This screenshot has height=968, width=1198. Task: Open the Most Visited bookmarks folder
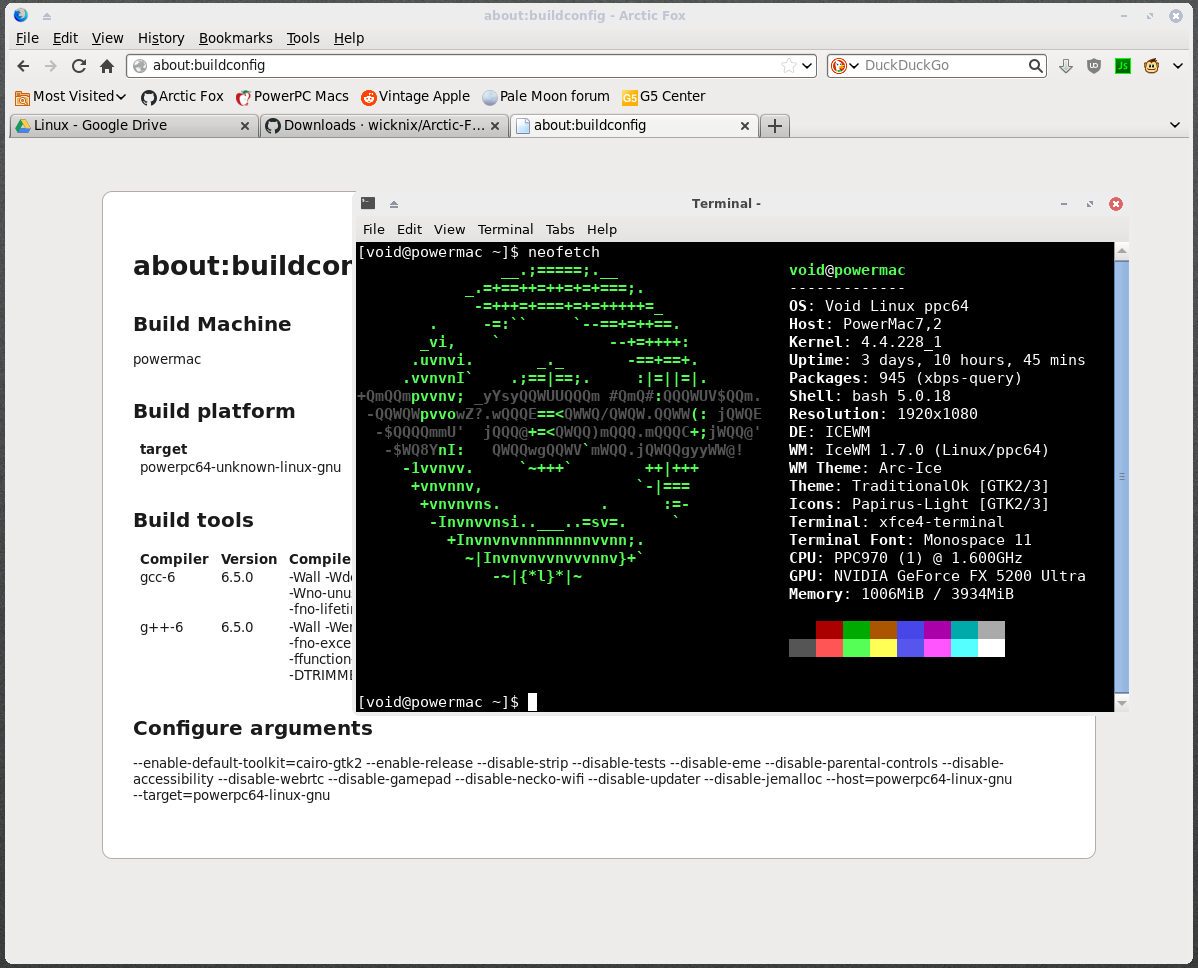tap(70, 96)
